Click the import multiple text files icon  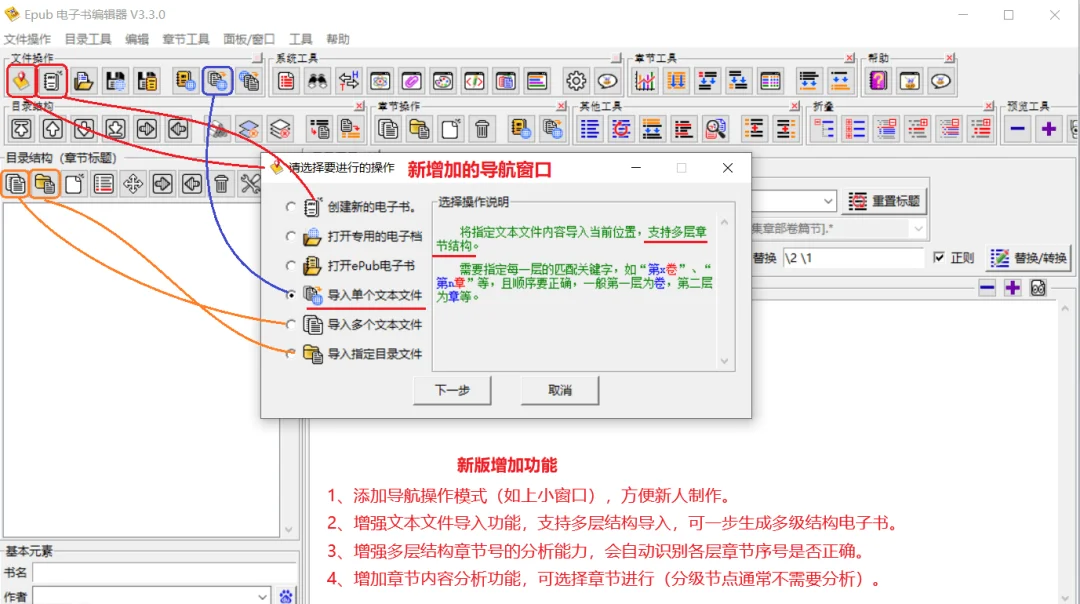[249, 81]
